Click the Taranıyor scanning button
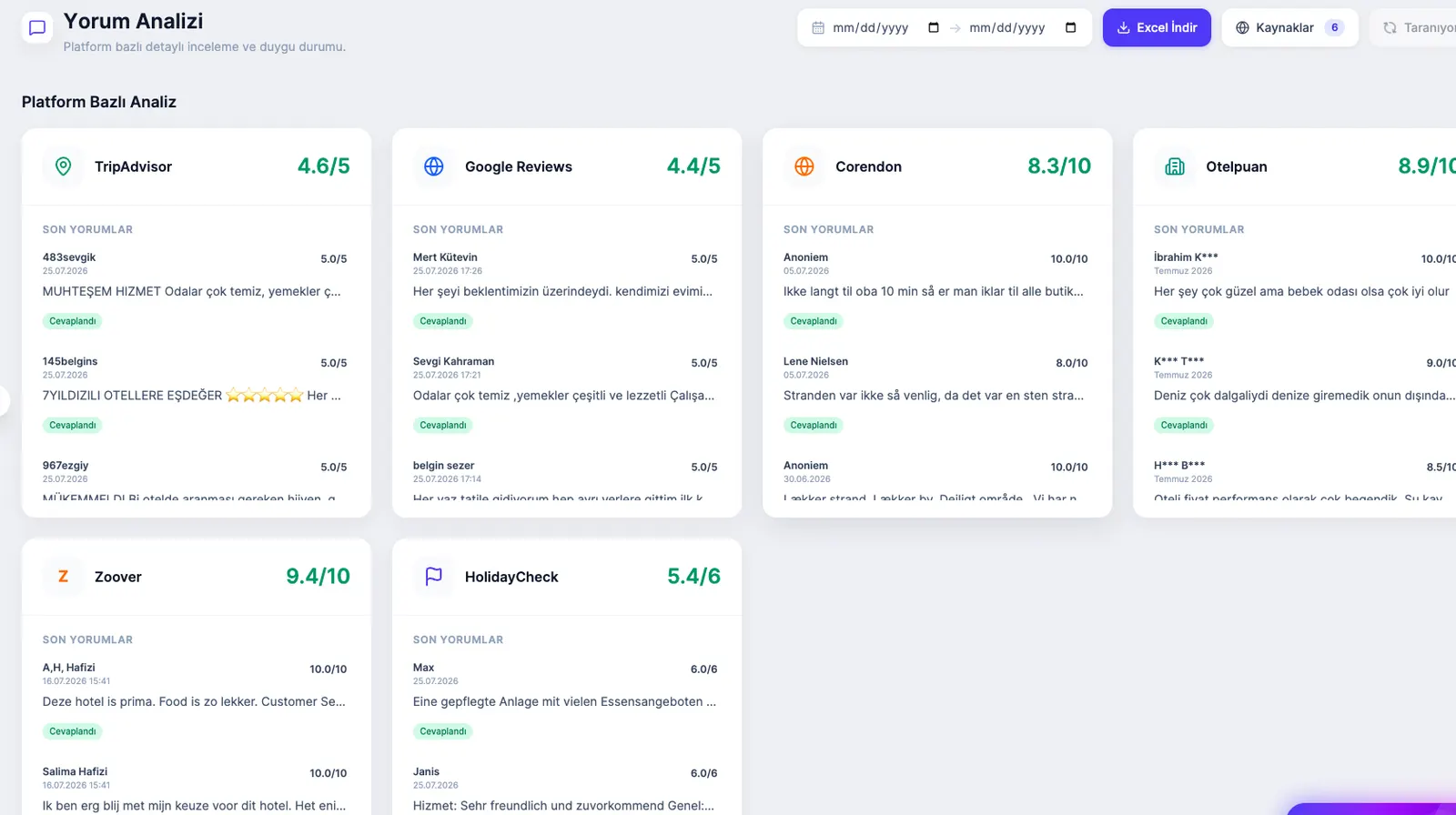This screenshot has width=1456, height=815. pyautogui.click(x=1413, y=27)
